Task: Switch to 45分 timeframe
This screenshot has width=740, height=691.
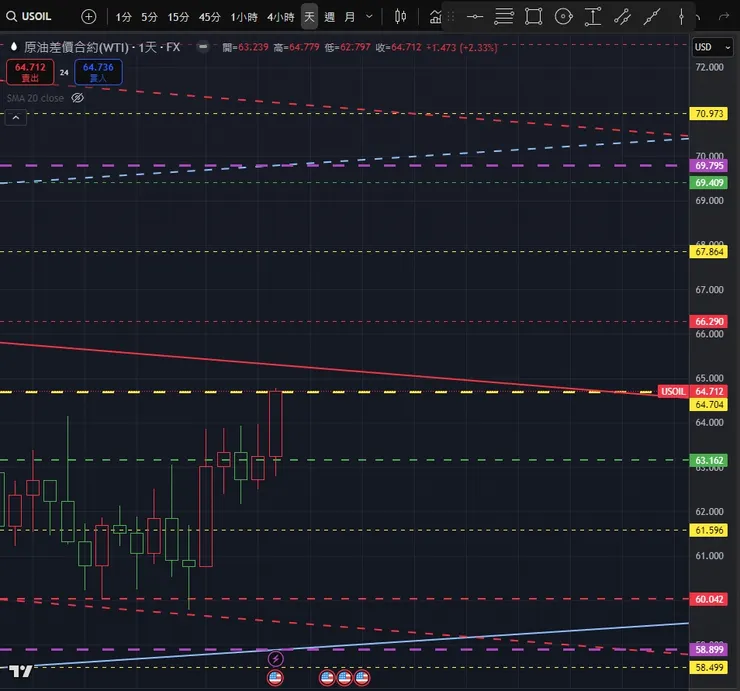Action: click(210, 17)
